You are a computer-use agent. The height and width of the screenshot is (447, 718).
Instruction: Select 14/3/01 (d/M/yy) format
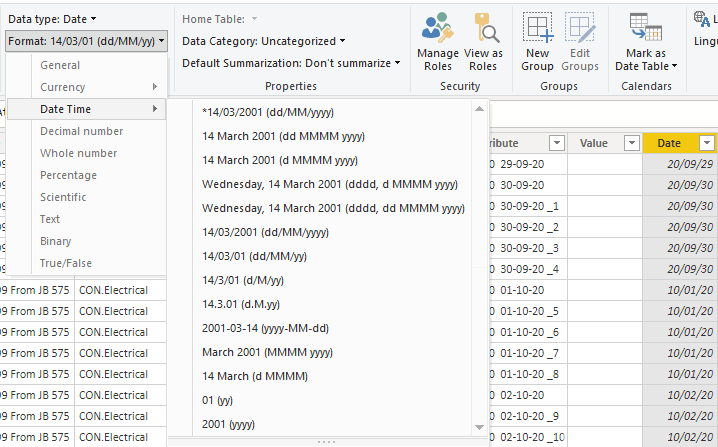(x=320, y=280)
